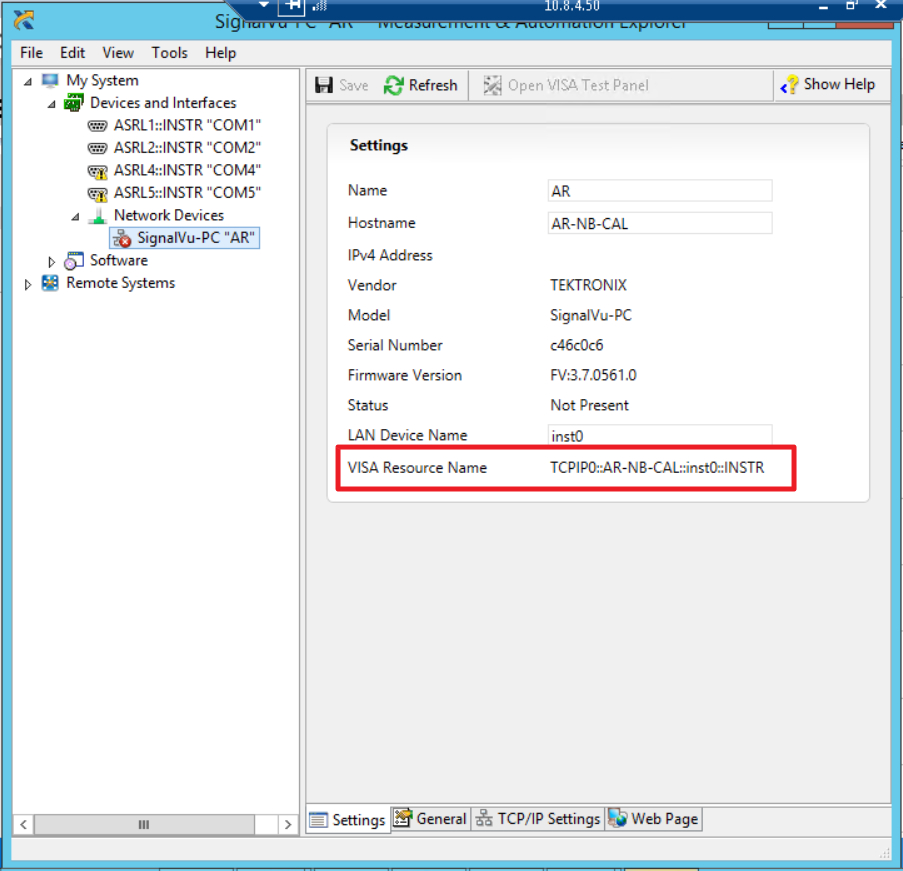Click the SignalVu-PC device error icon
This screenshot has height=871, width=903.
click(x=122, y=238)
